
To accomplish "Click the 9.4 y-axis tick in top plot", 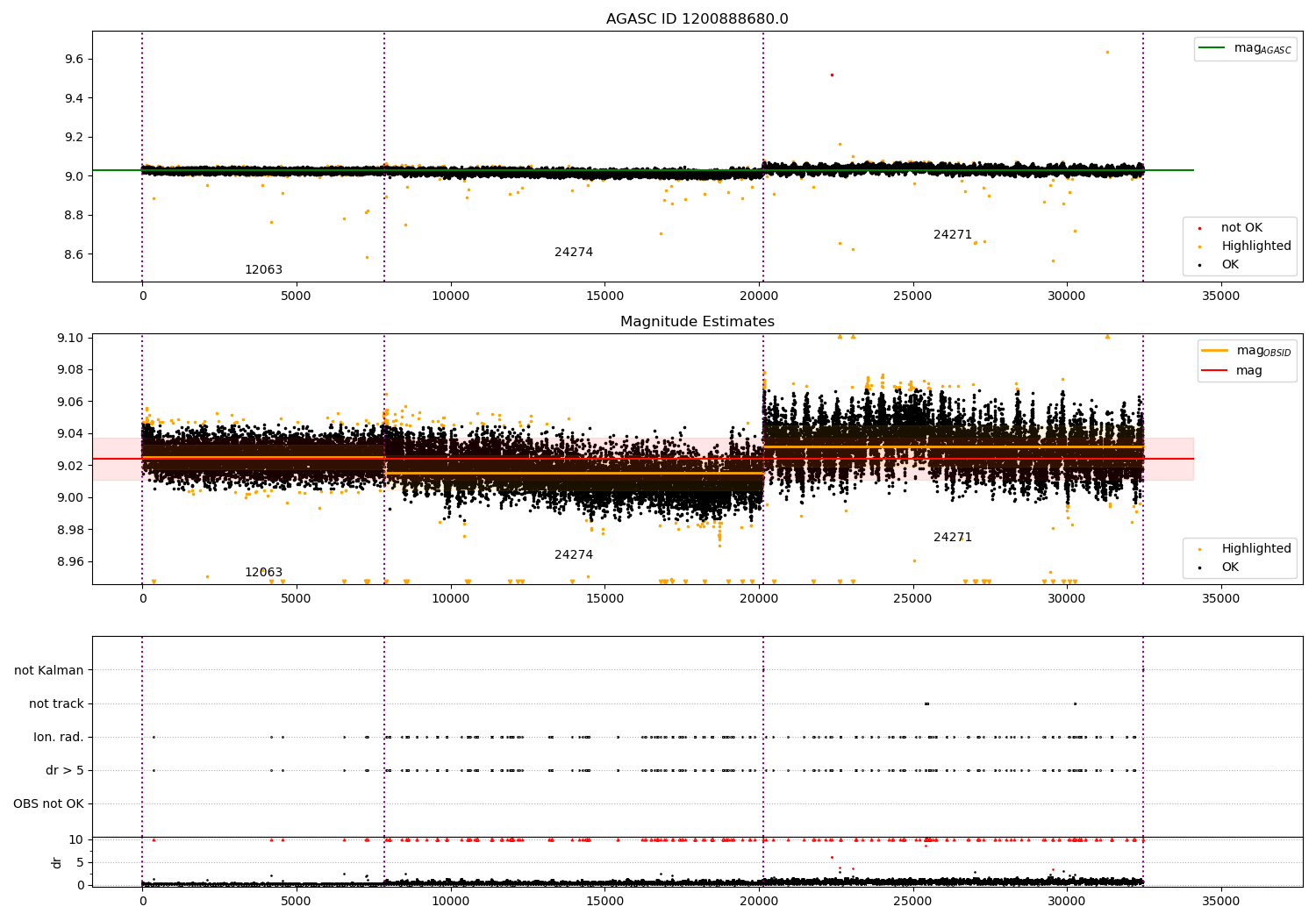I will tap(74, 98).
